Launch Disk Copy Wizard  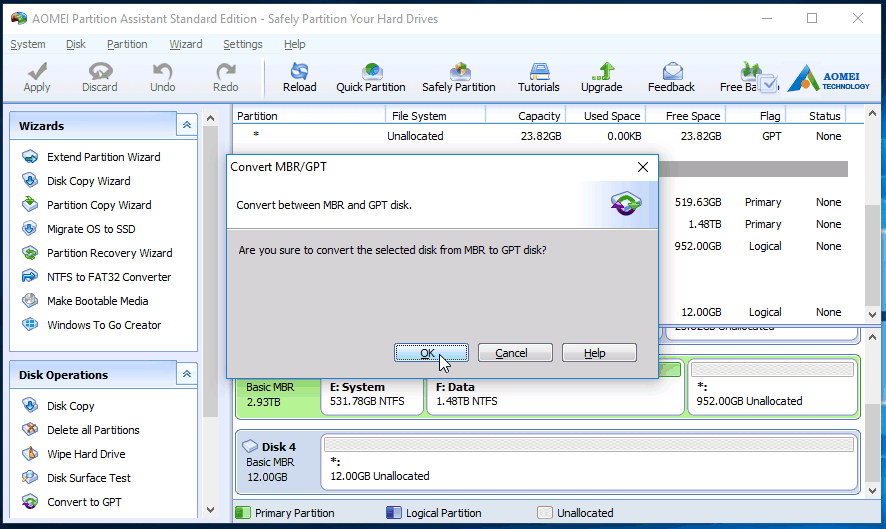pyautogui.click(x=89, y=181)
